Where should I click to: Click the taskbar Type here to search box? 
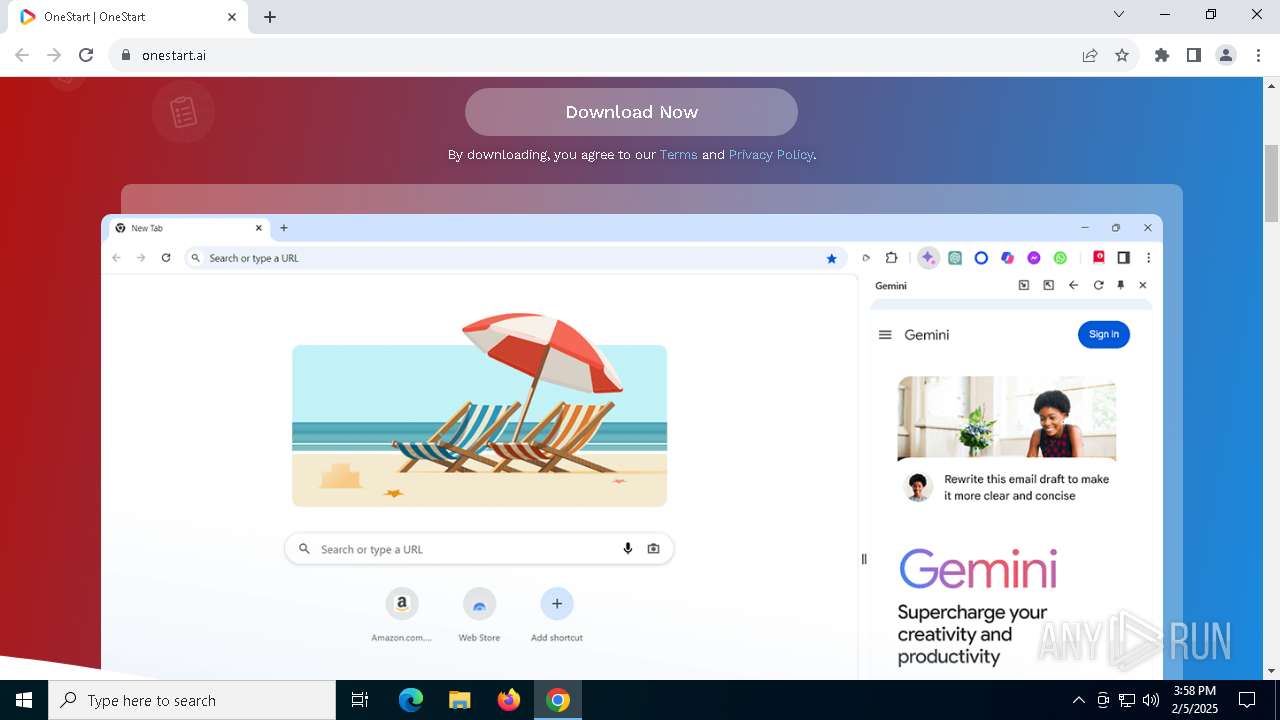192,700
